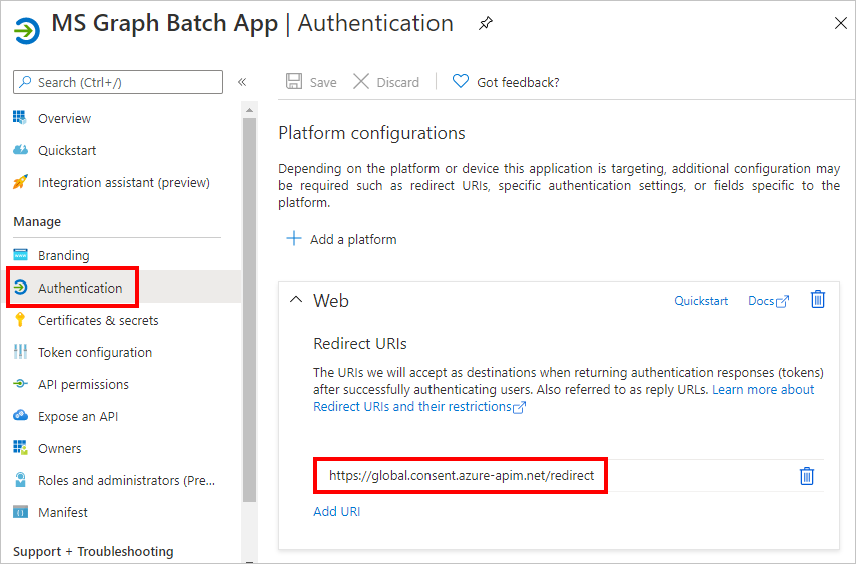The width and height of the screenshot is (856, 564).
Task: Click the API permissions icon
Action: (20, 384)
